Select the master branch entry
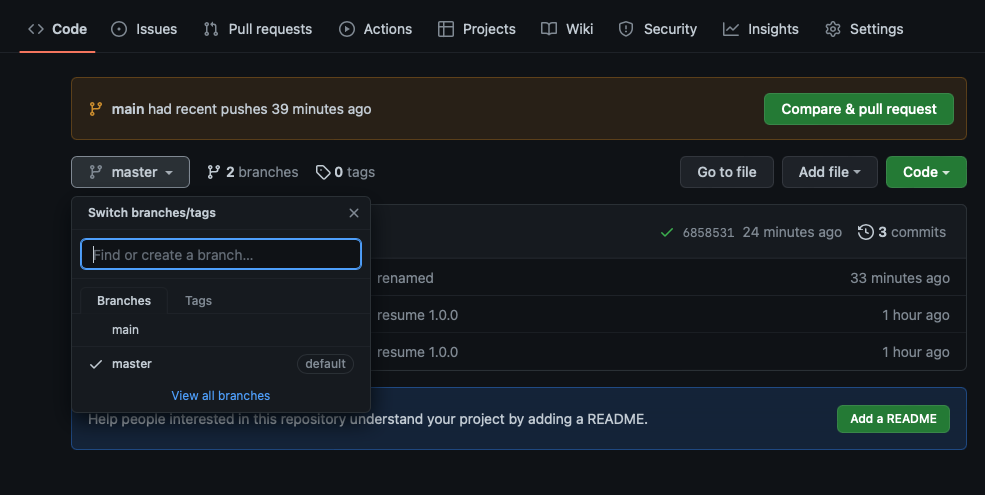Screen dimensions: 985x495 click(221, 364)
